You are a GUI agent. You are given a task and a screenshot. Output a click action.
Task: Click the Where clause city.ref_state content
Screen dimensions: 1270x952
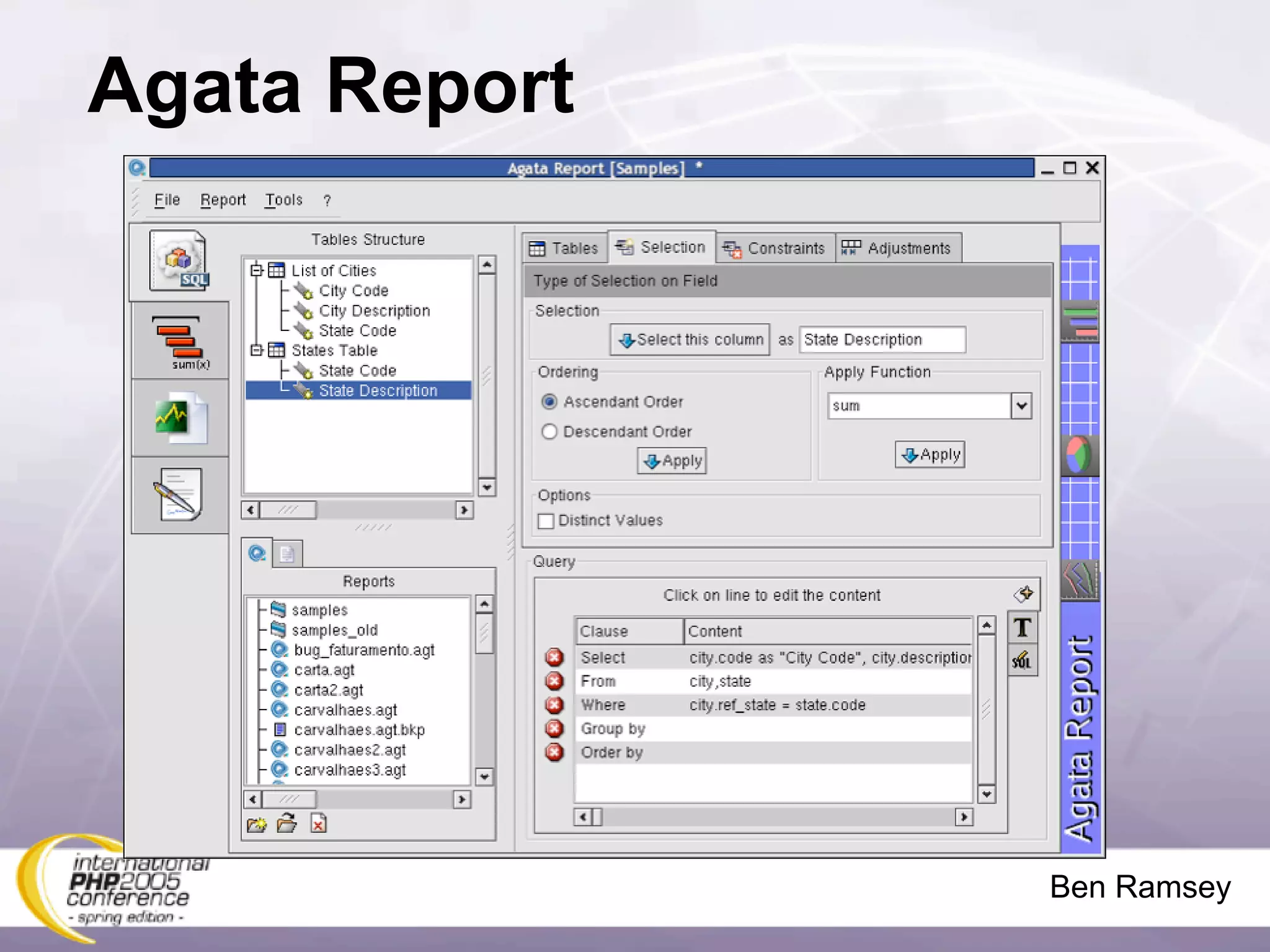777,705
